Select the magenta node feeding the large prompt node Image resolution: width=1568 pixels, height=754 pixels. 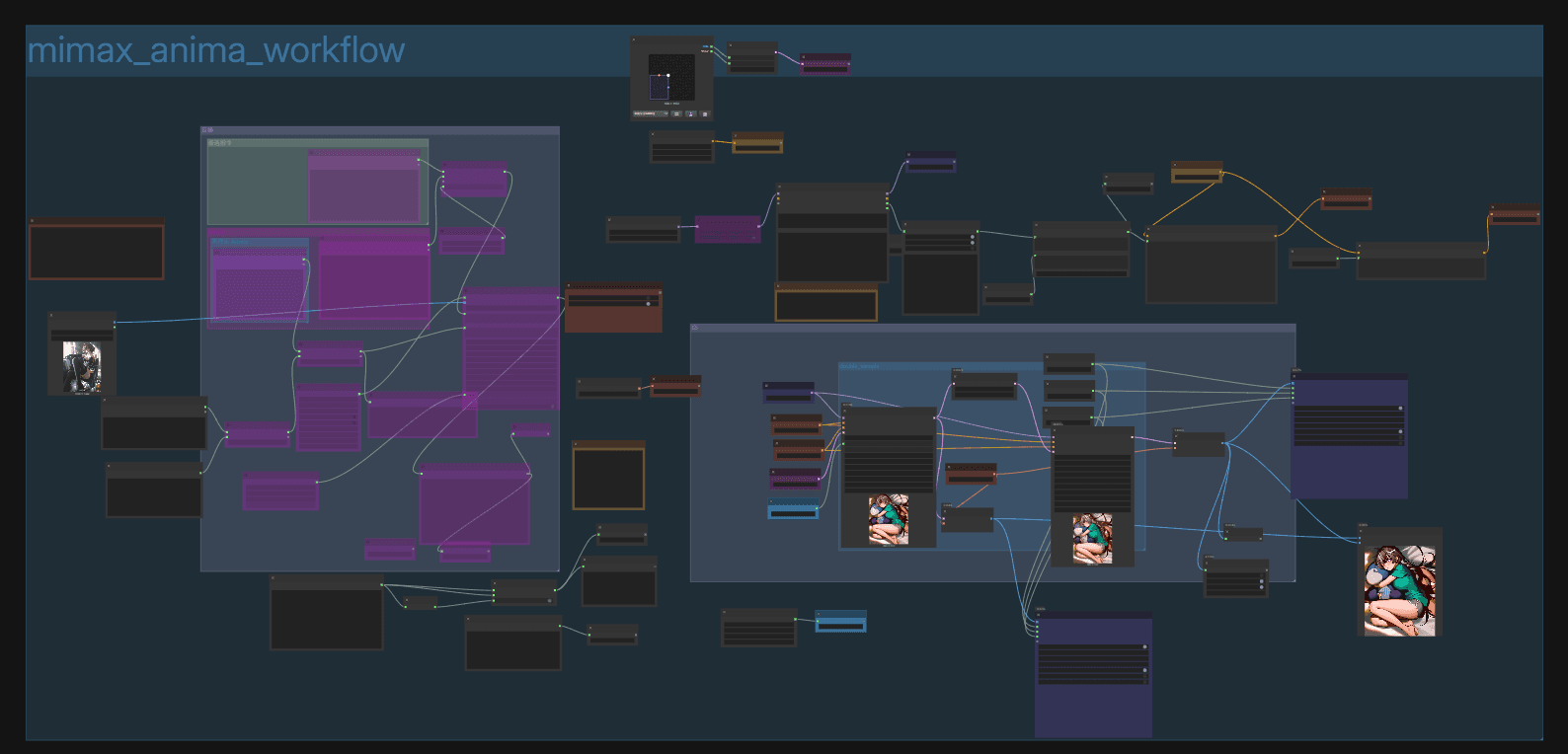tap(728, 229)
